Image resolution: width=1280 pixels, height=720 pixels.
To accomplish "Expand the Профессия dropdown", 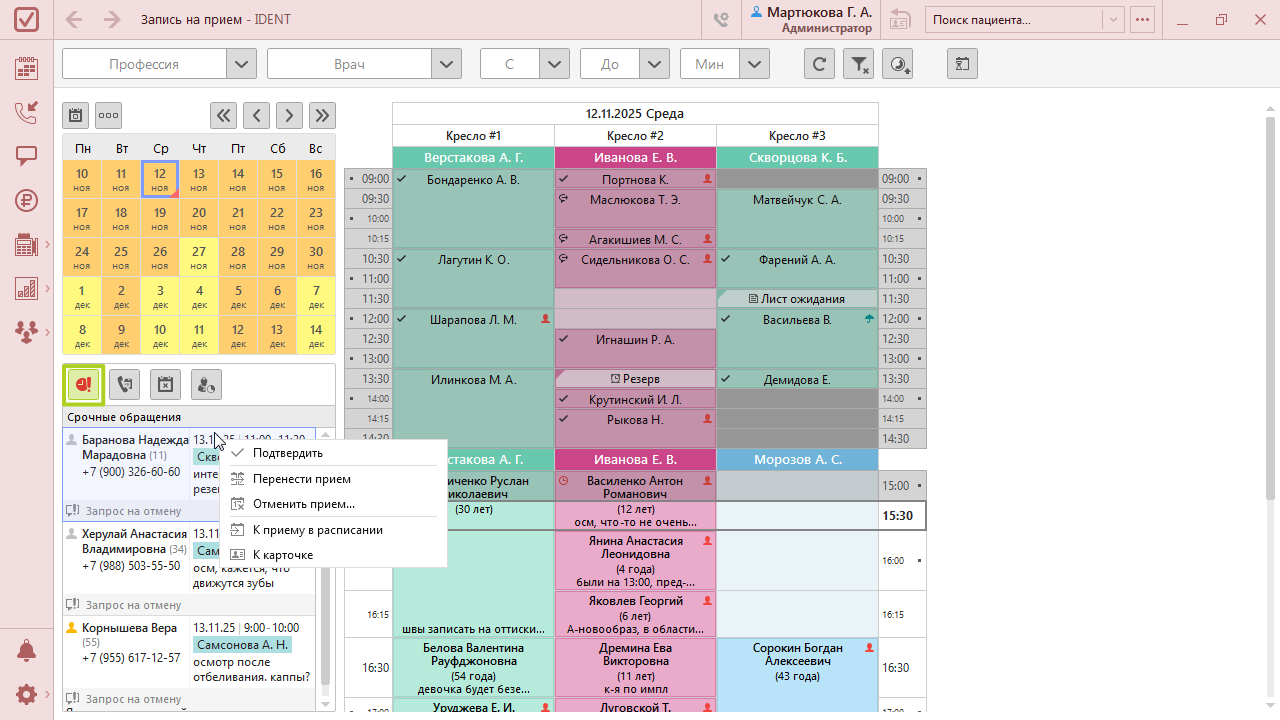I will tap(241, 64).
